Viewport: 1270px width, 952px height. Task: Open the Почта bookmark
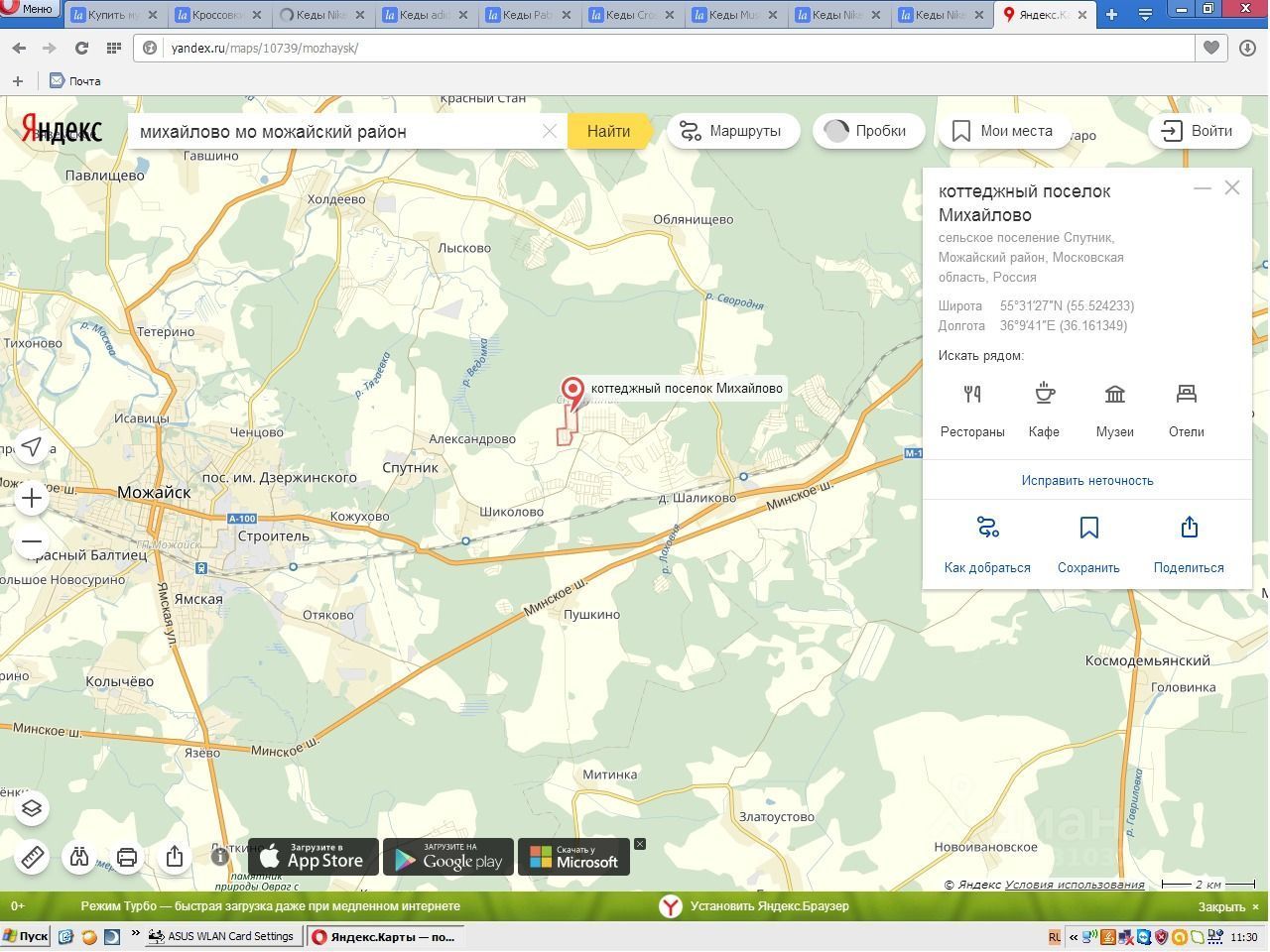click(75, 81)
